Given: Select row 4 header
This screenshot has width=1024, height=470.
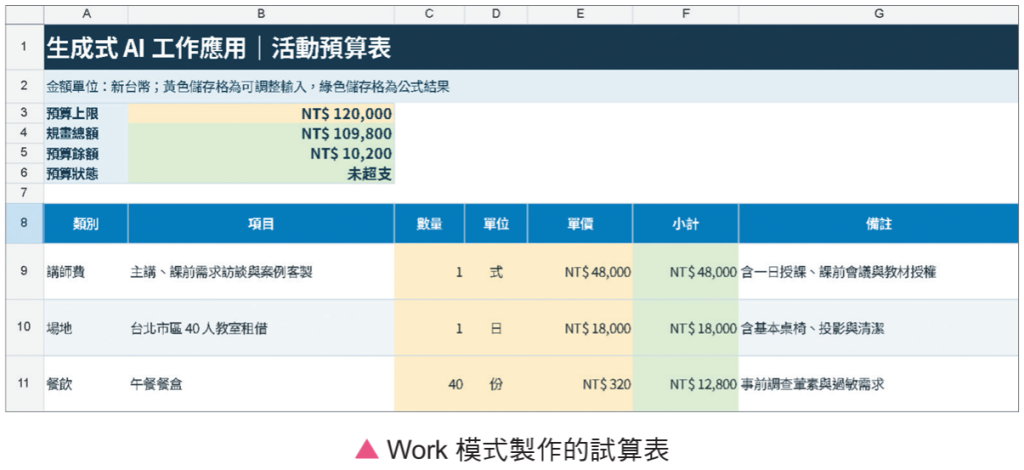Looking at the screenshot, I should [x=25, y=134].
